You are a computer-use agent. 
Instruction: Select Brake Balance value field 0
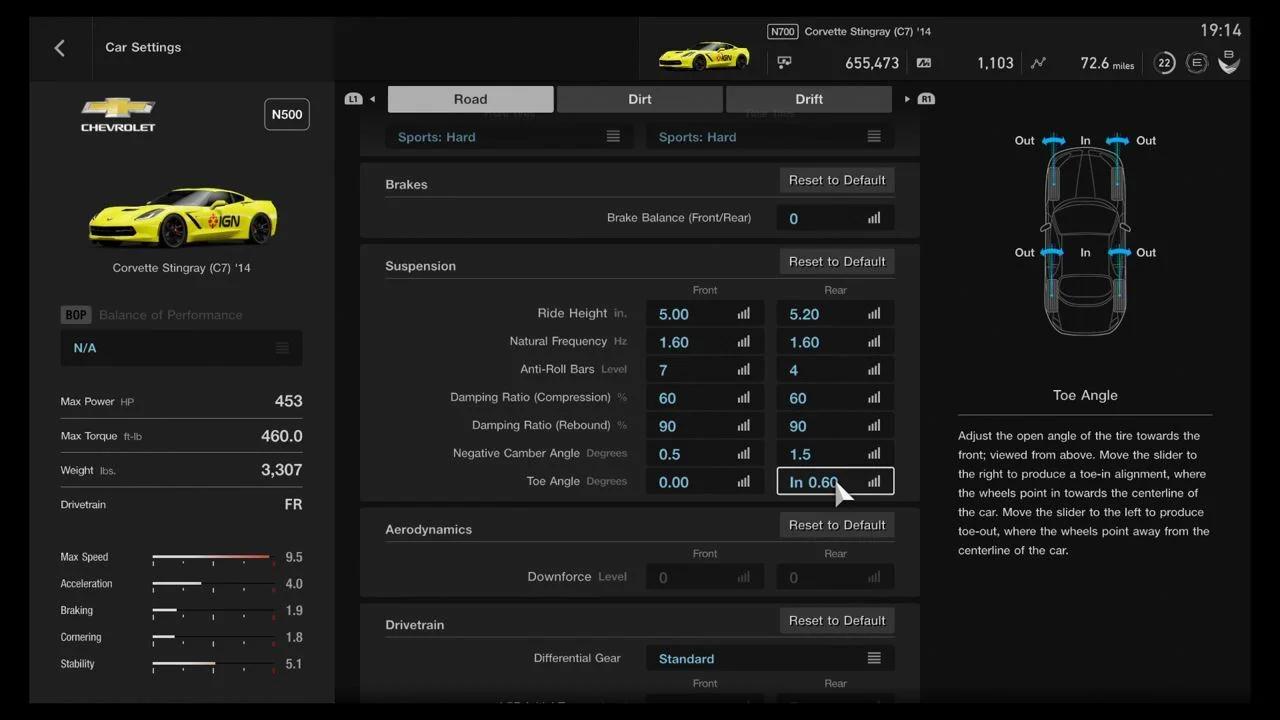tap(835, 218)
